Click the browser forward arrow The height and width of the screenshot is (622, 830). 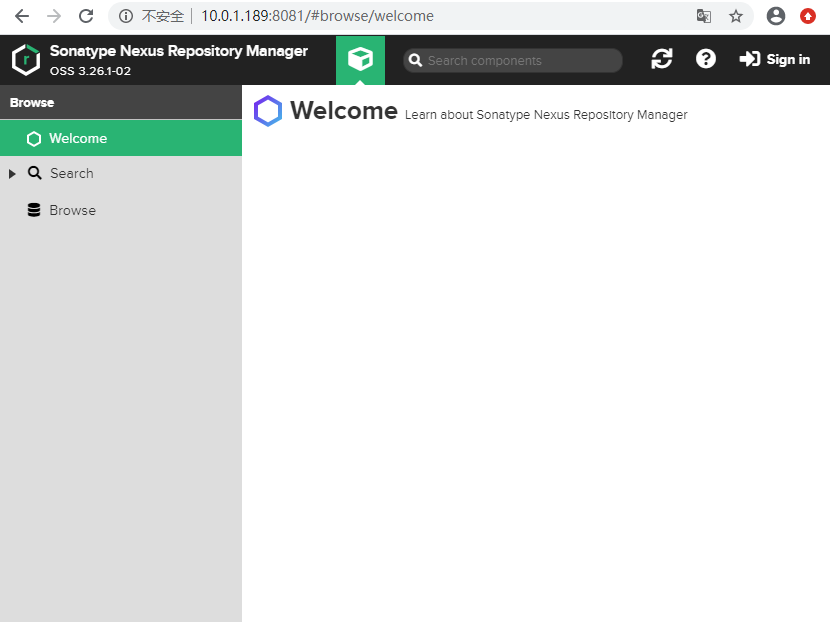54,16
